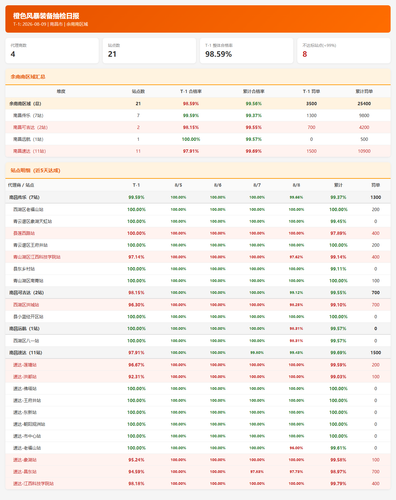This screenshot has width=396, height=500.
Task: Click the 4200 cumulative fines cell
Action: [x=364, y=127]
